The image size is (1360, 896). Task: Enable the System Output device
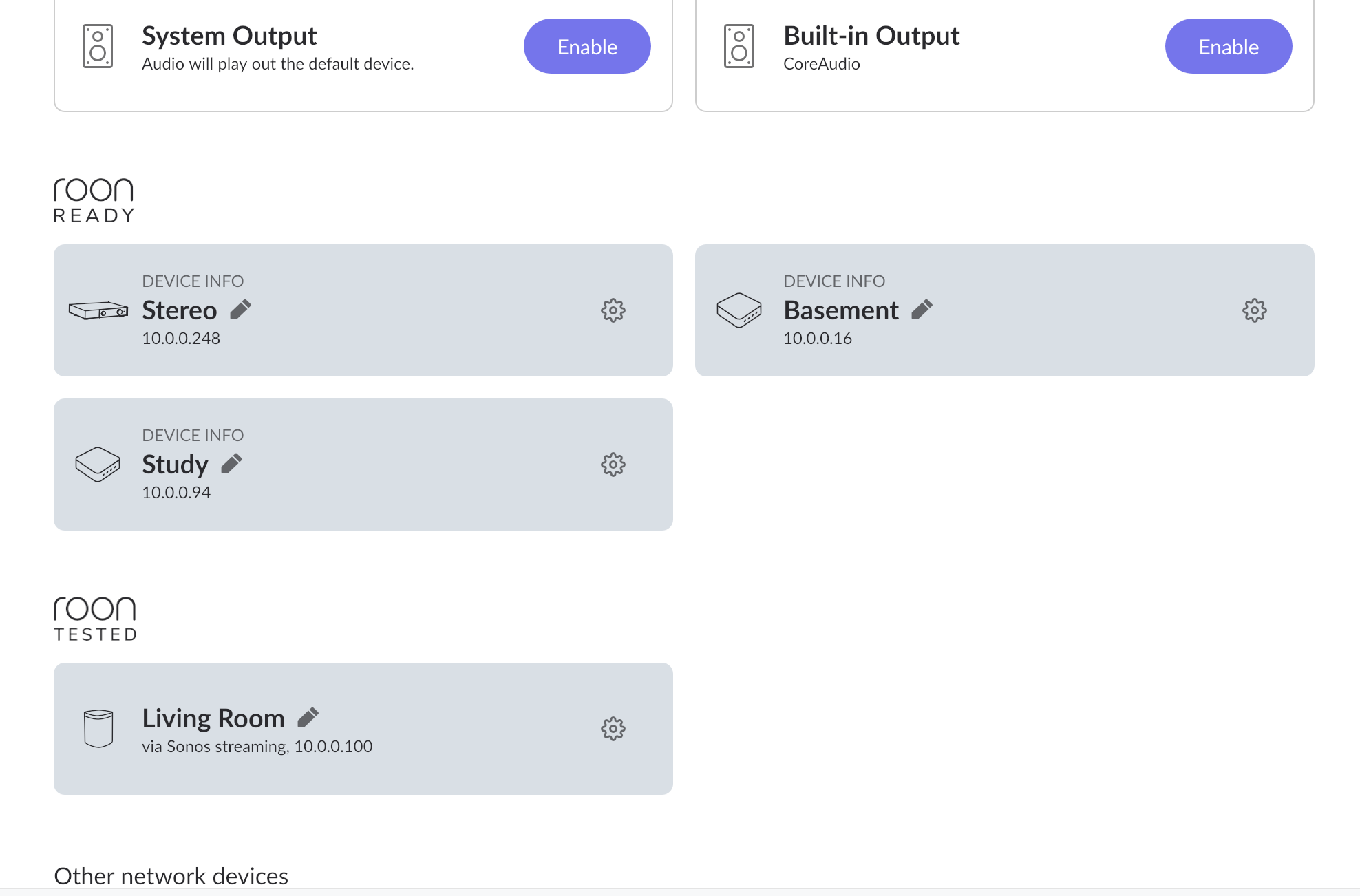(587, 46)
